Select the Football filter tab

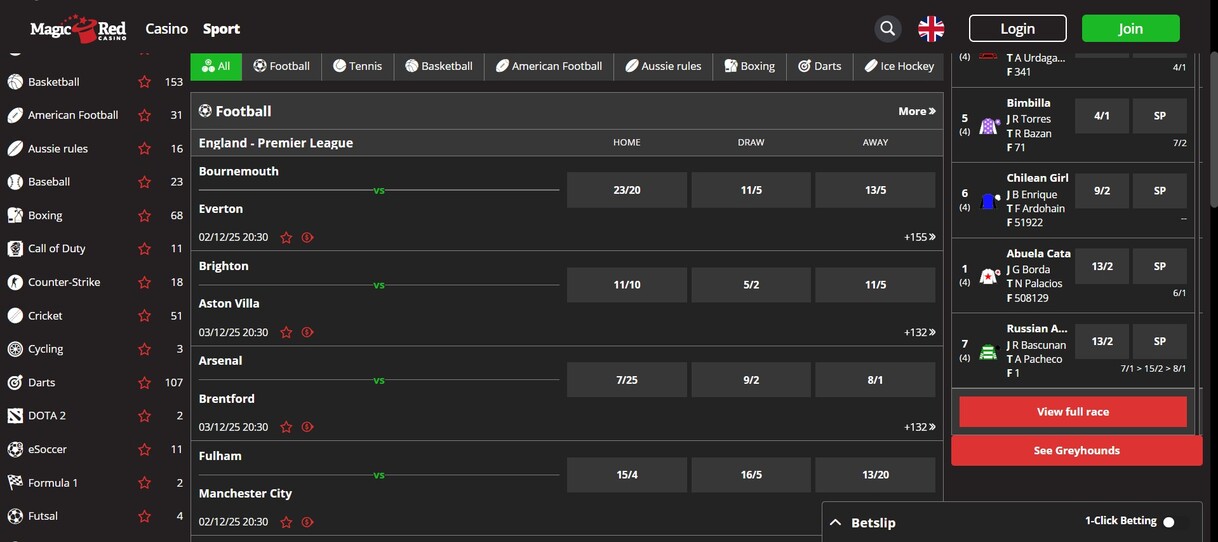281,66
